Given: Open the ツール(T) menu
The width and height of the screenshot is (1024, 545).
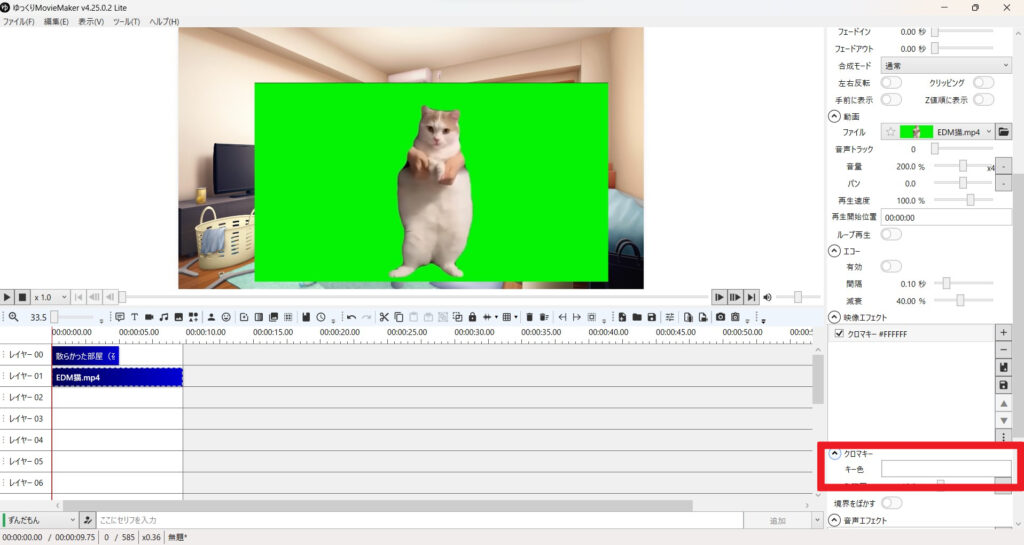Looking at the screenshot, I should [x=127, y=22].
